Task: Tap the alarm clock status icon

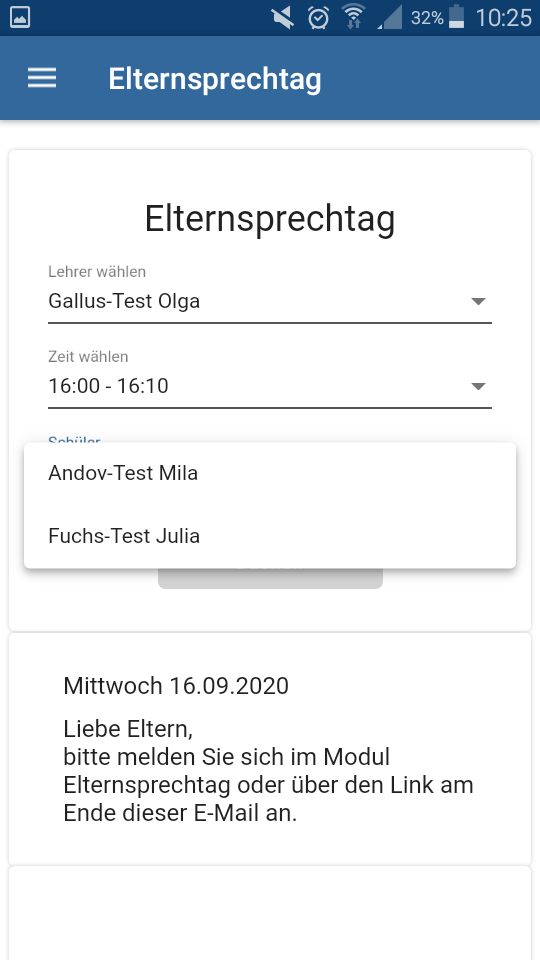Action: [318, 18]
